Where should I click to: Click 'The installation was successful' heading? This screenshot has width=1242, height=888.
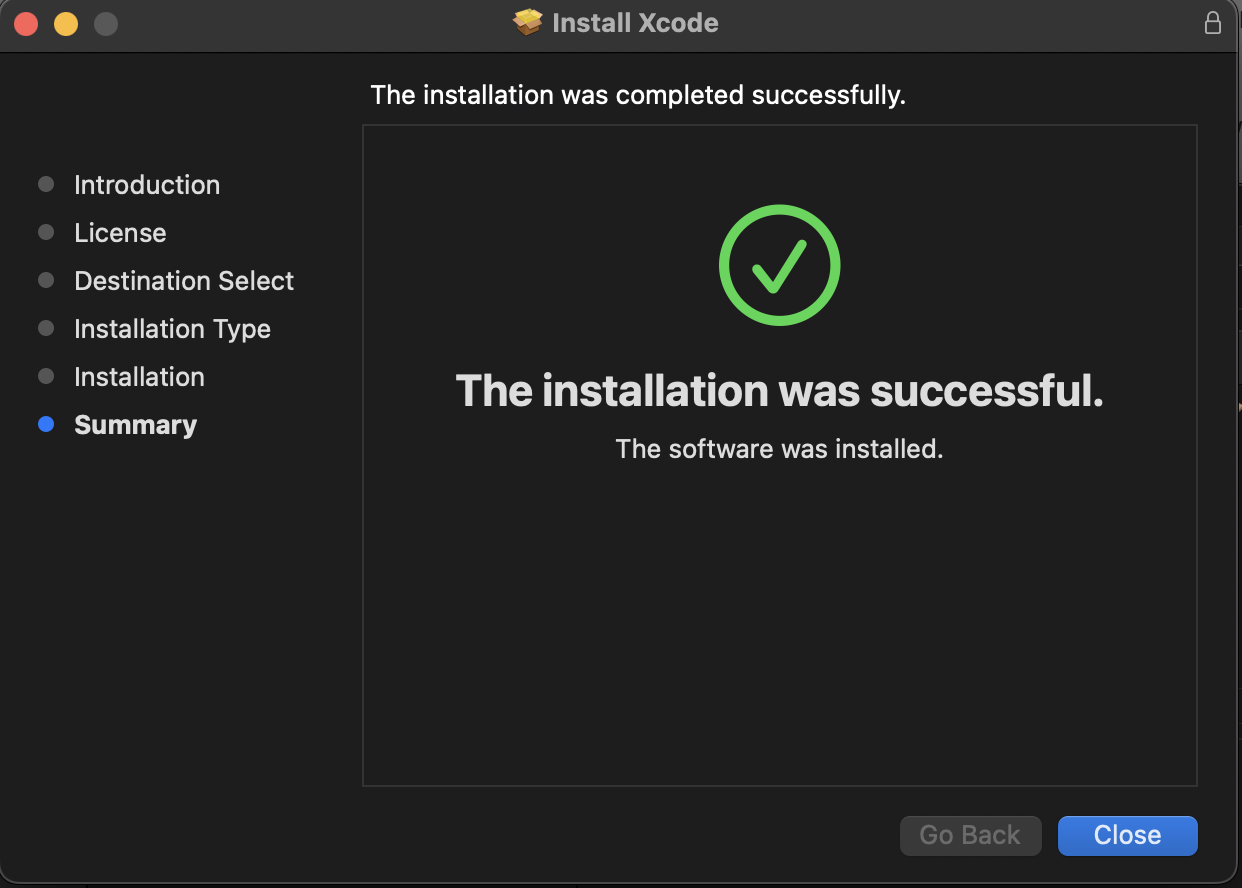[780, 390]
